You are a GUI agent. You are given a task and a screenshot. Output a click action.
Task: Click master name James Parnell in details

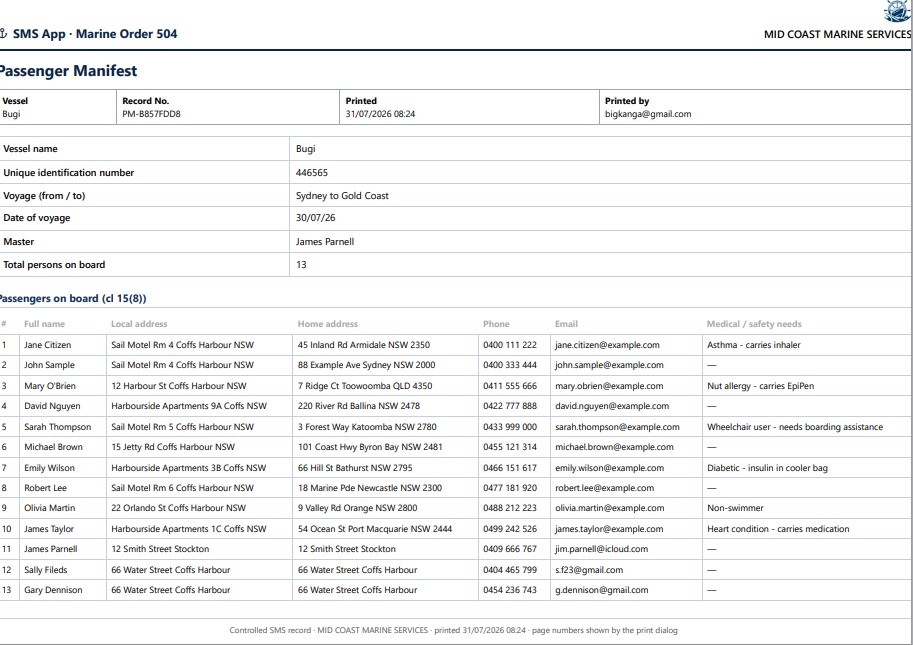(x=324, y=242)
